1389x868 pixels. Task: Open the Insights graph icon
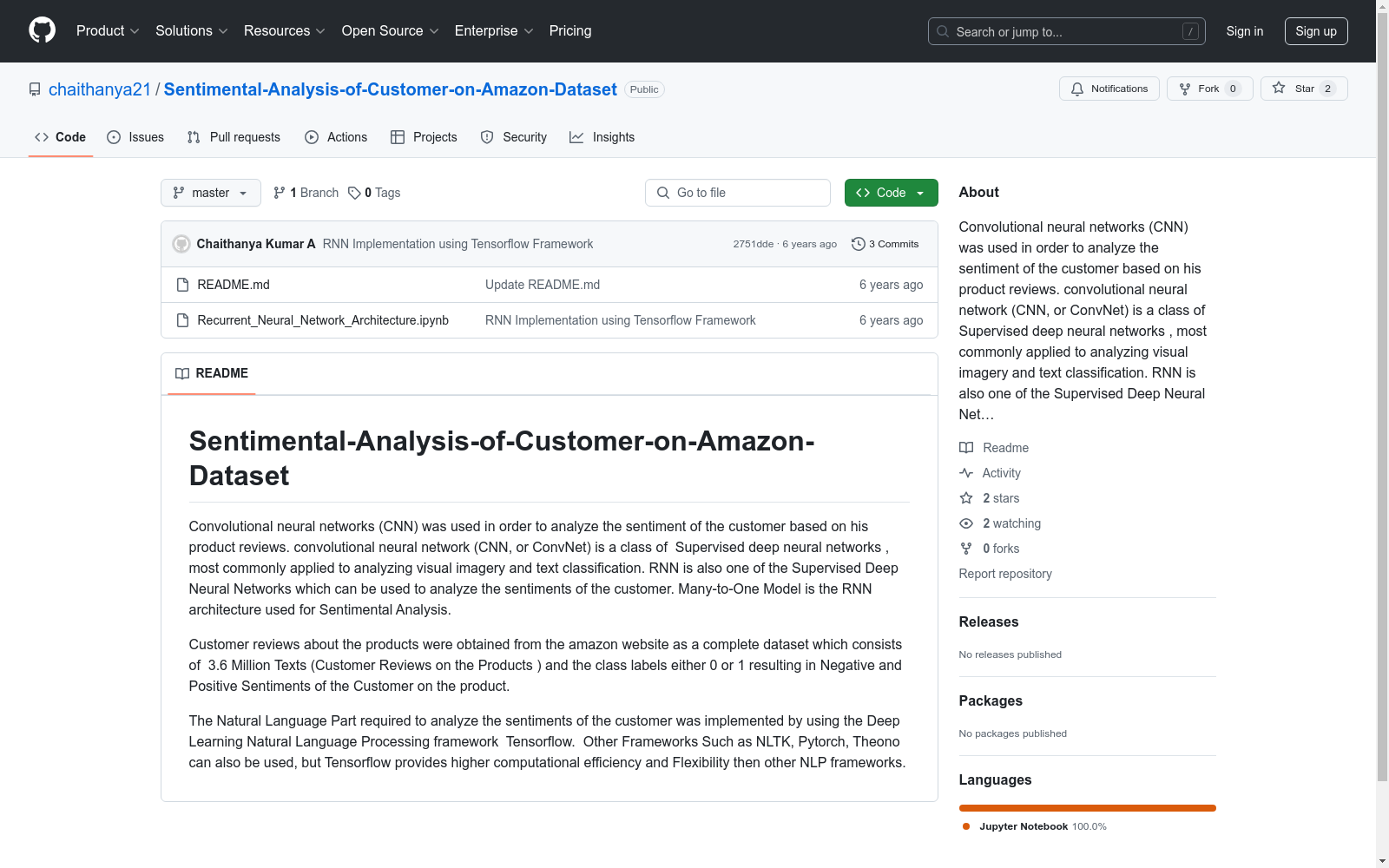[x=577, y=136]
